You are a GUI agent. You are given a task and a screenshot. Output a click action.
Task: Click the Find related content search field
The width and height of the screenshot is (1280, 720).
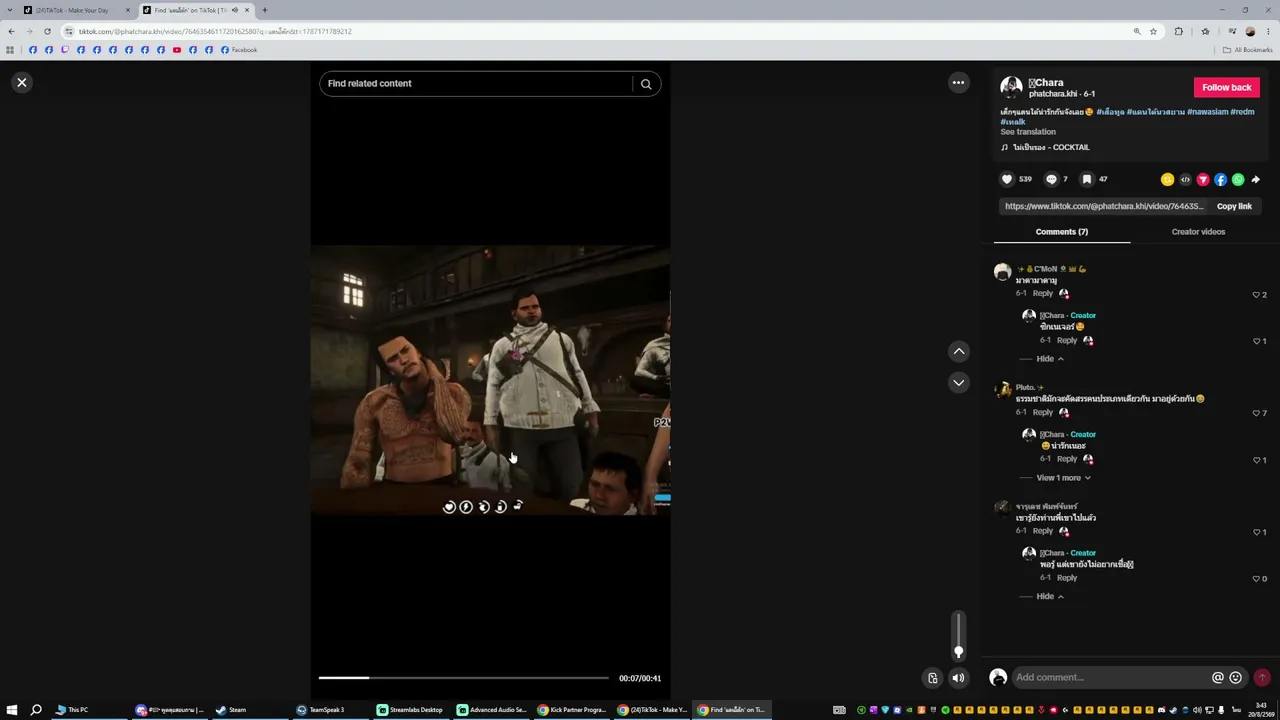[x=478, y=84]
